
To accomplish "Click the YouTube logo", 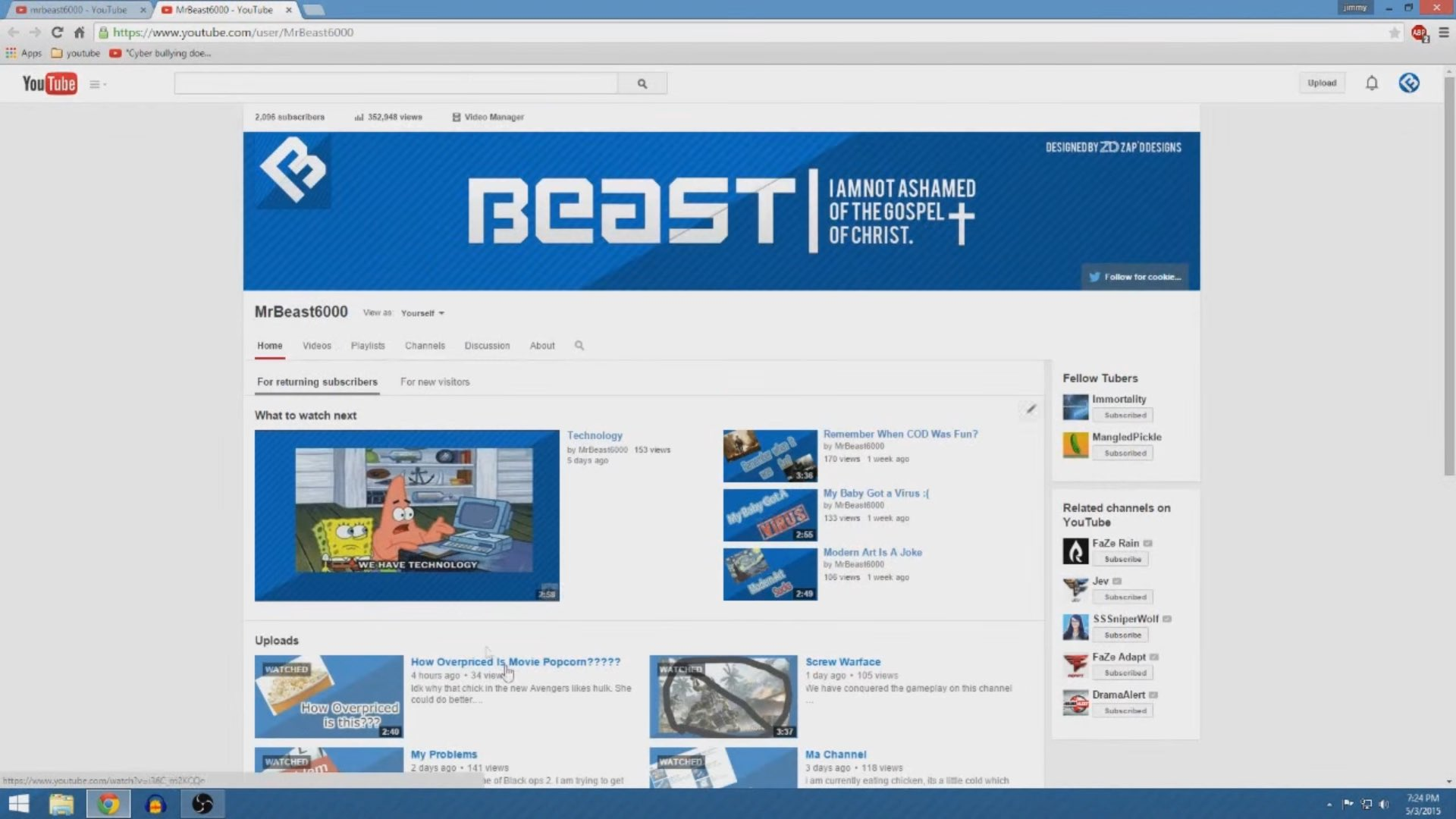I will click(49, 83).
